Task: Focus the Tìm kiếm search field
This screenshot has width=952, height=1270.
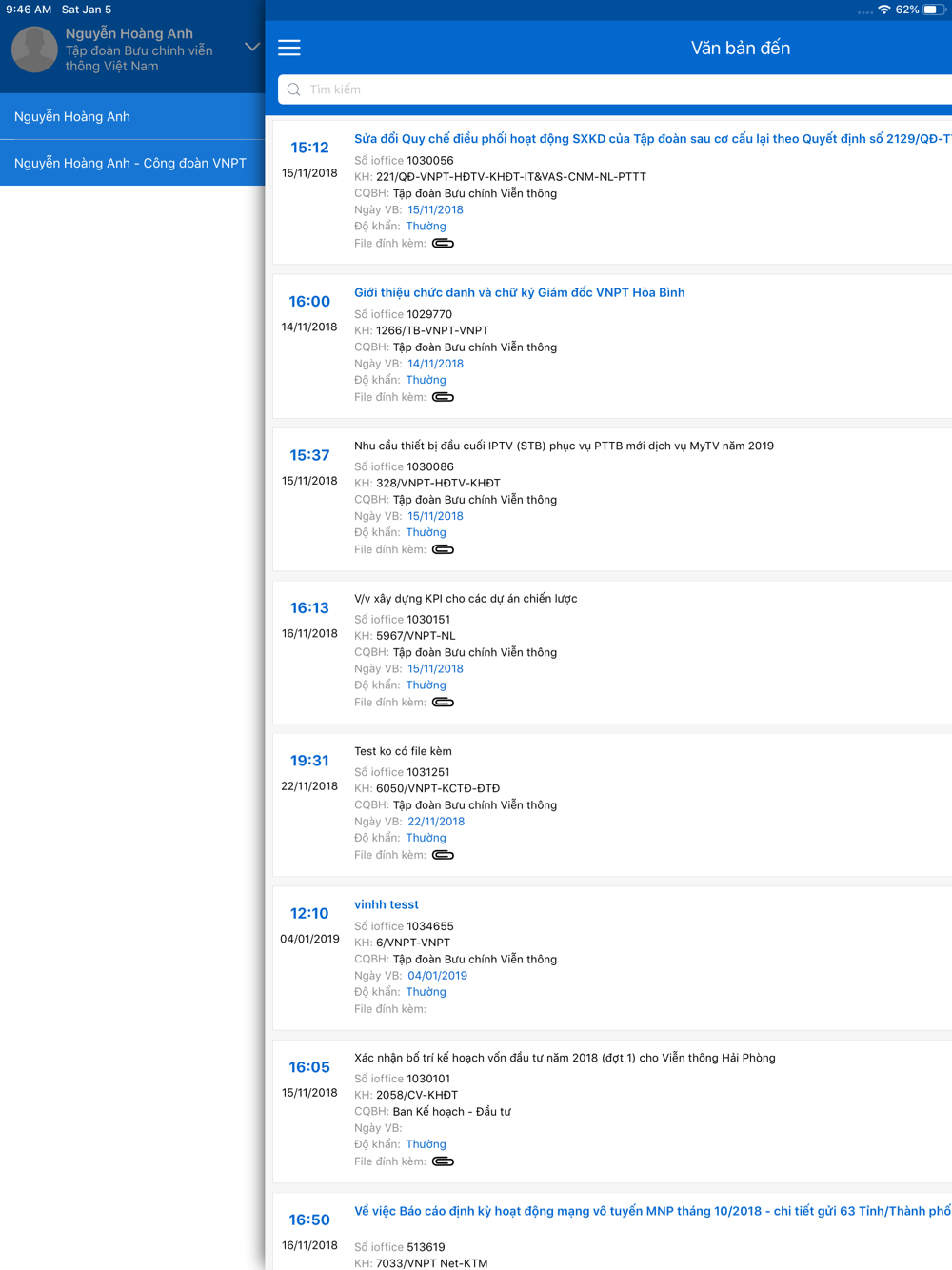Action: click(615, 89)
